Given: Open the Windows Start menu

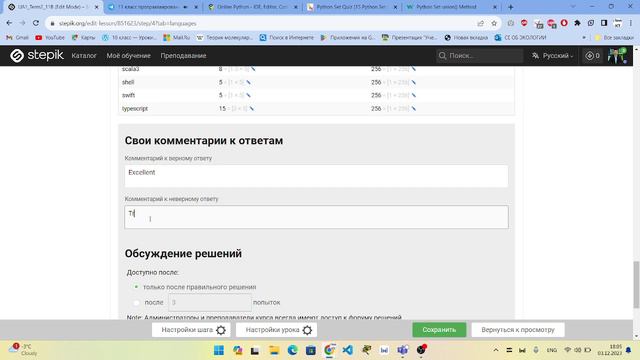Looking at the screenshot, I should click(x=219, y=350).
